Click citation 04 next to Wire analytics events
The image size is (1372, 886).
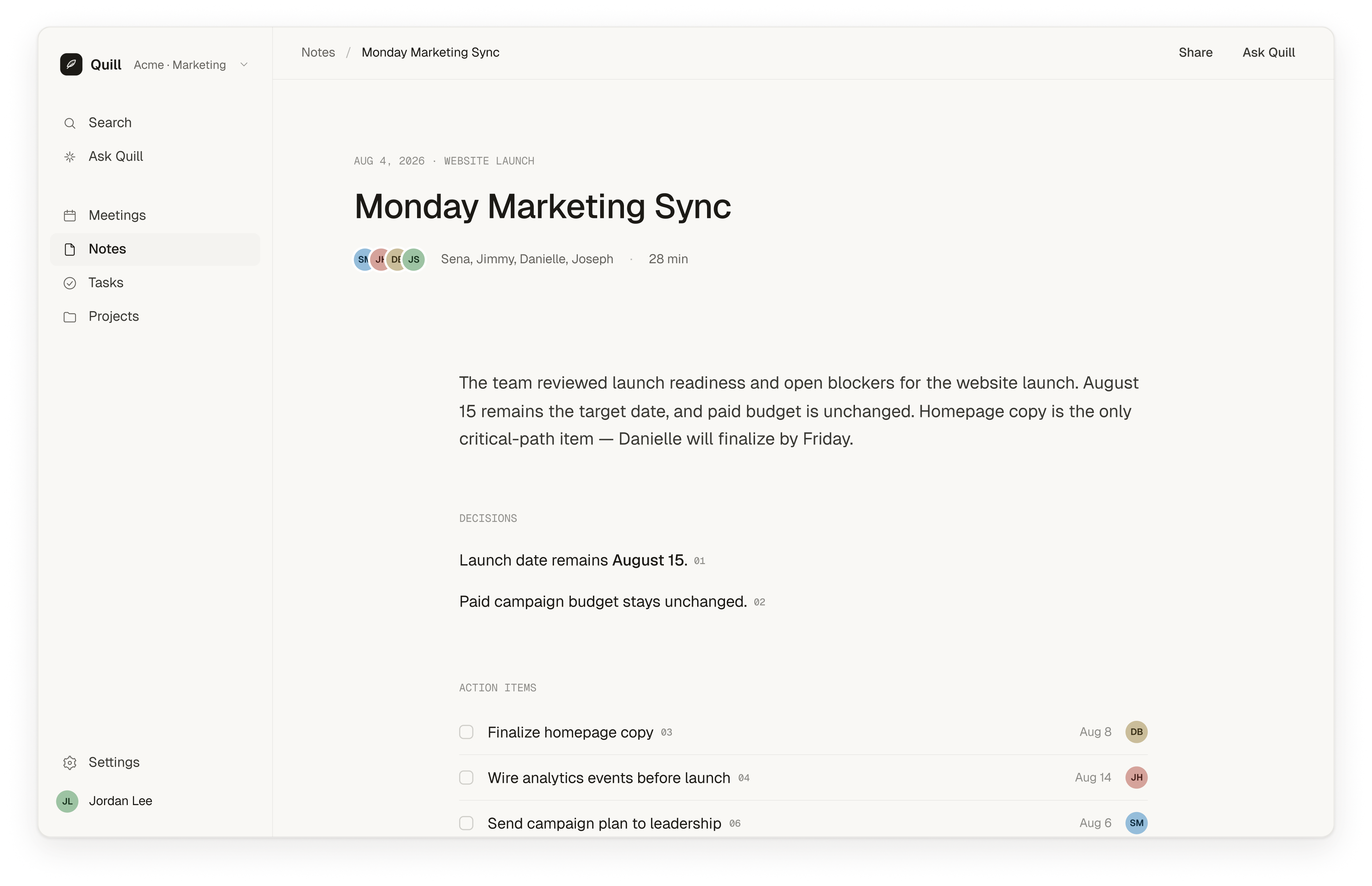744,778
